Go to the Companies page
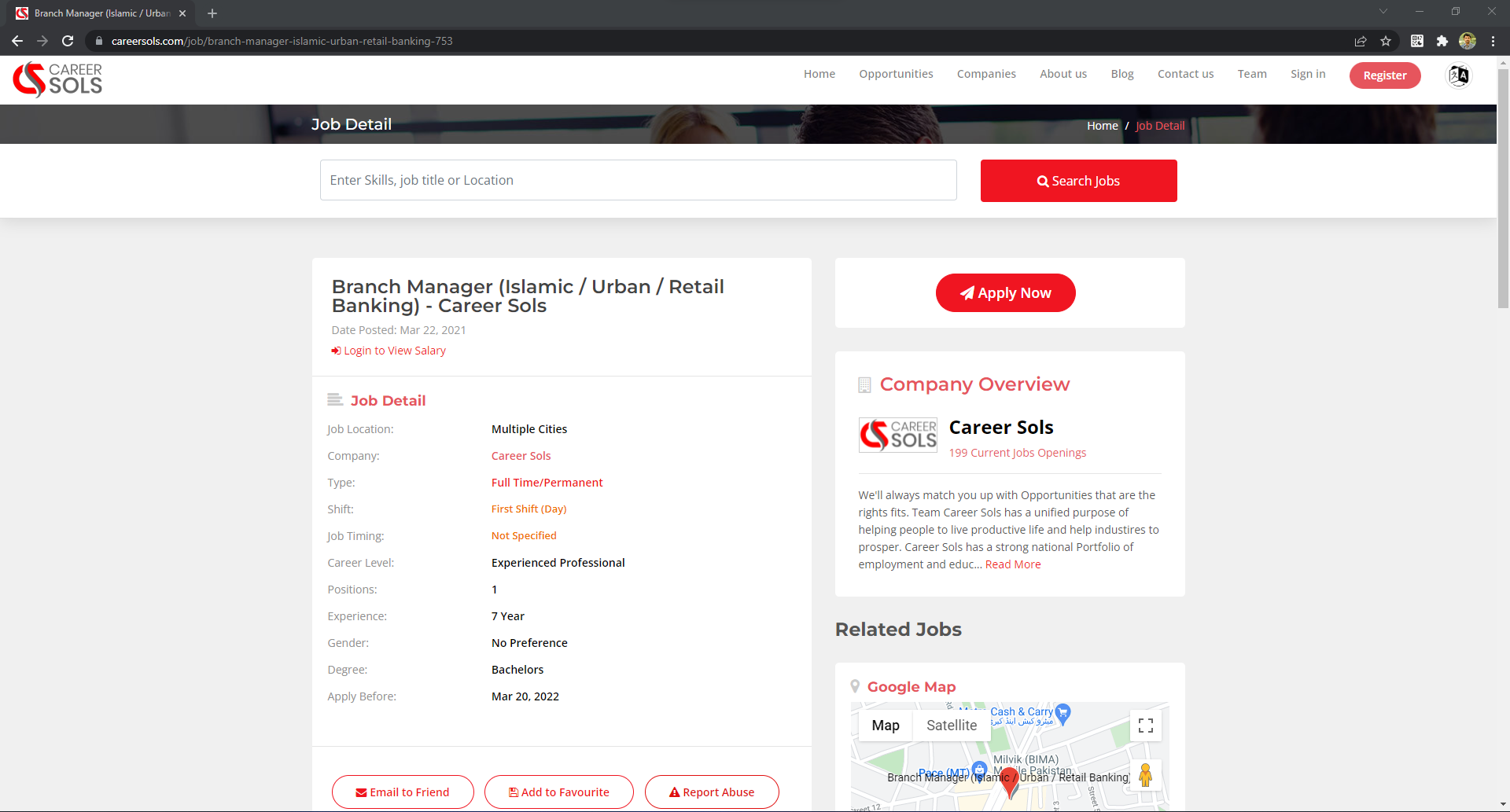 986,74
